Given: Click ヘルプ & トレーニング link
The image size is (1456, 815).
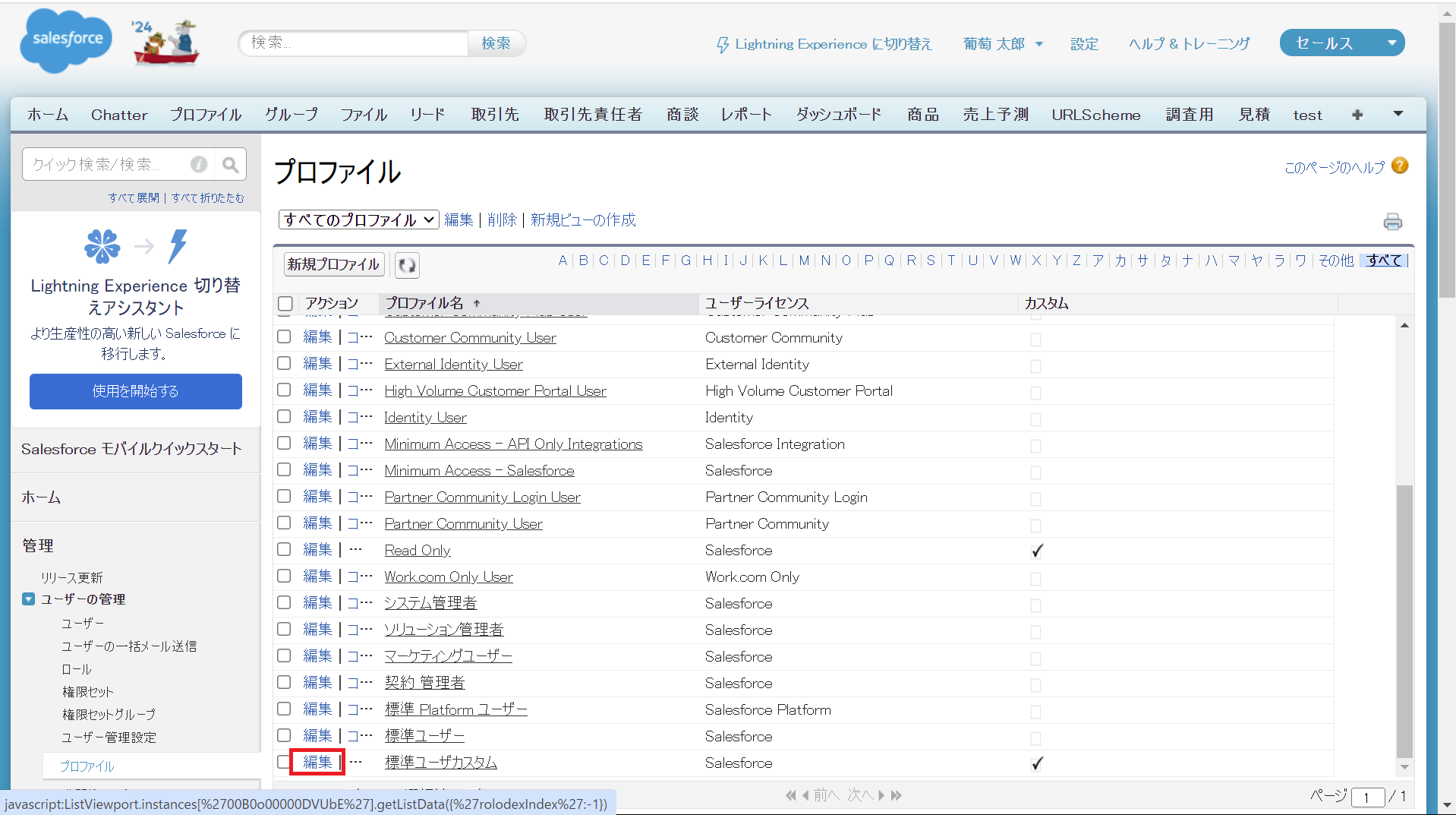Looking at the screenshot, I should (x=1189, y=44).
